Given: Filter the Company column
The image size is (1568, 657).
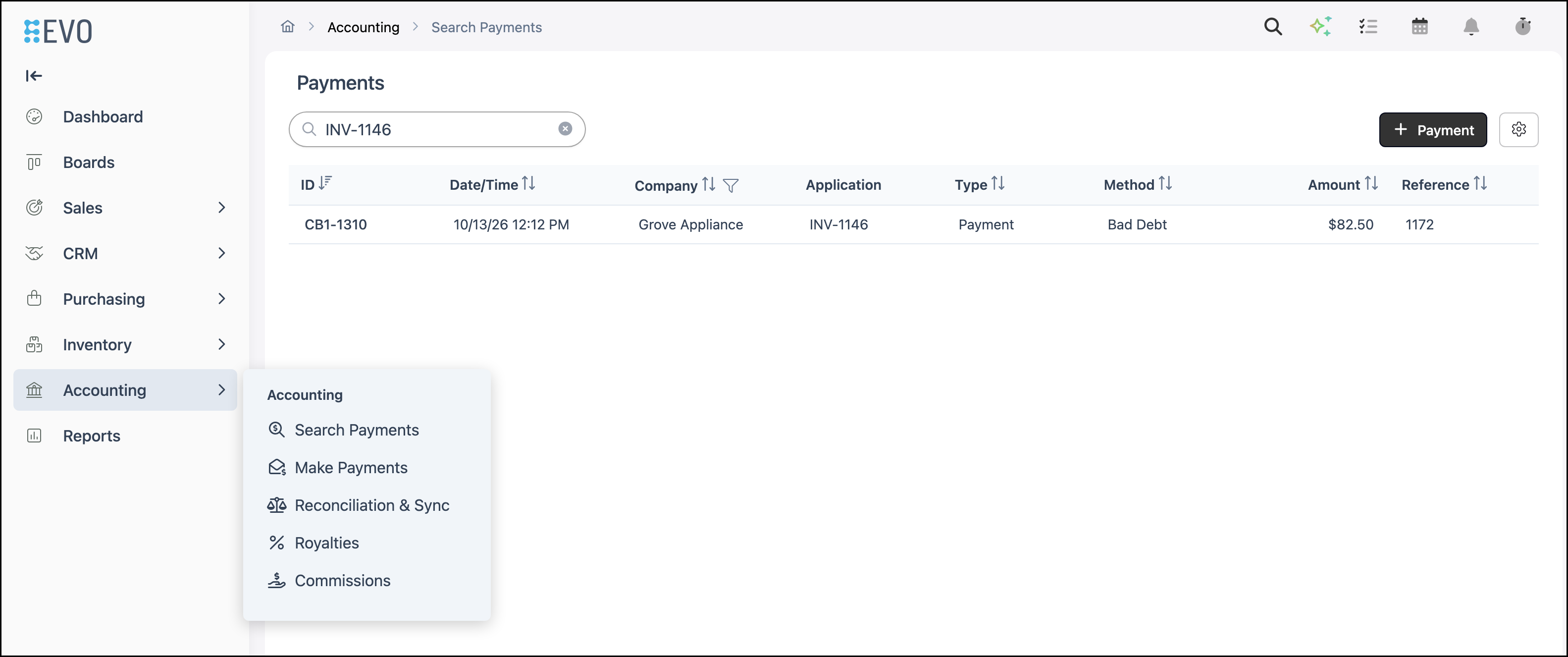Looking at the screenshot, I should click(731, 185).
